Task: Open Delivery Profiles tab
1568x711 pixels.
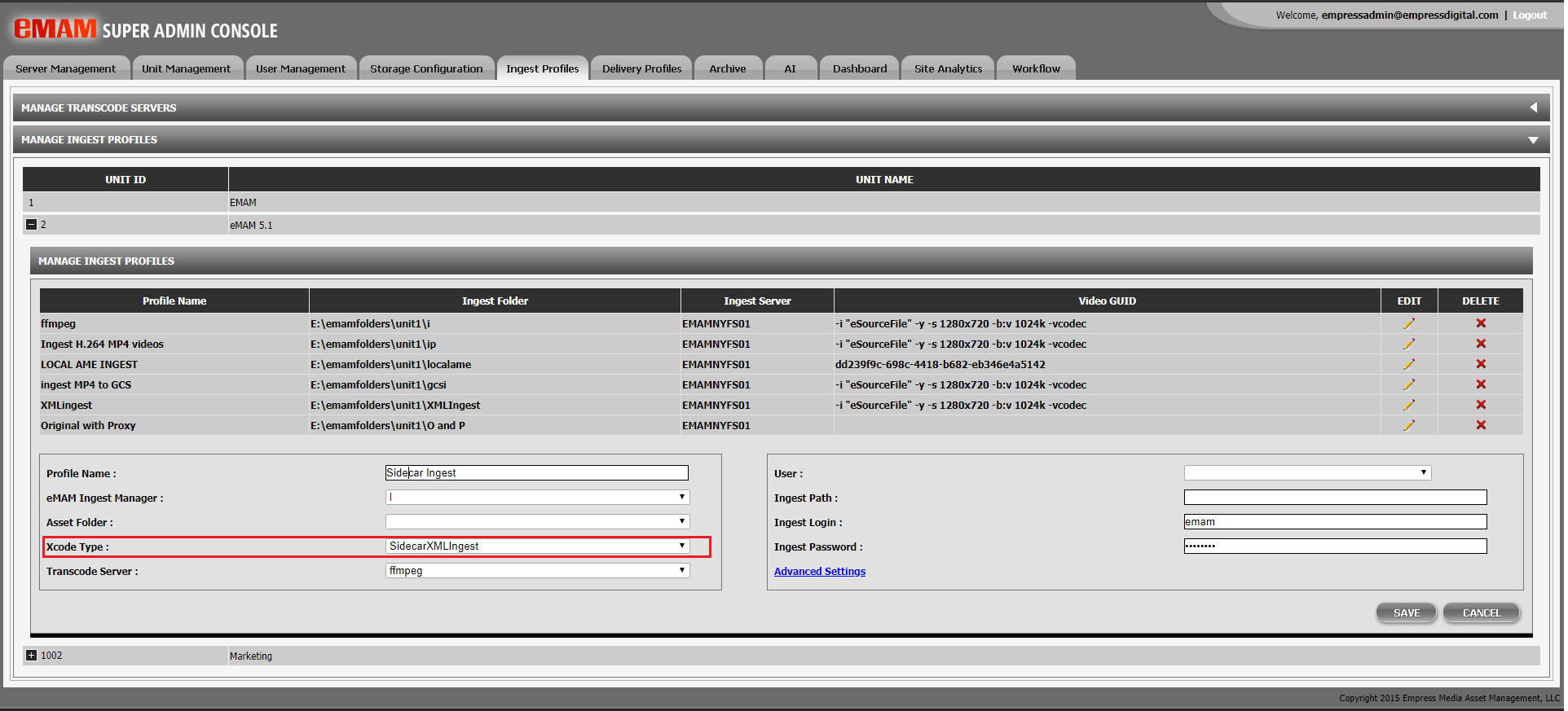Action: 642,68
